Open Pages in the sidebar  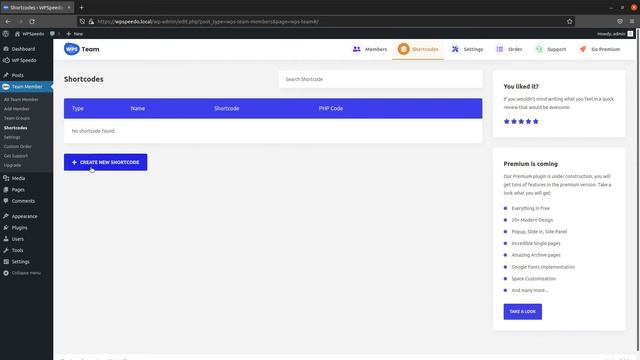18,190
